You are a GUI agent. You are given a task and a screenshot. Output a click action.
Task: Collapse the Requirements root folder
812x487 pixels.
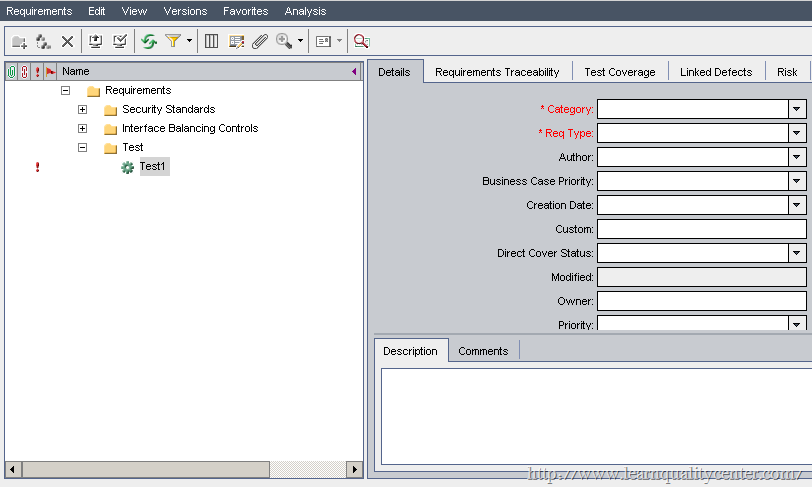tap(66, 90)
